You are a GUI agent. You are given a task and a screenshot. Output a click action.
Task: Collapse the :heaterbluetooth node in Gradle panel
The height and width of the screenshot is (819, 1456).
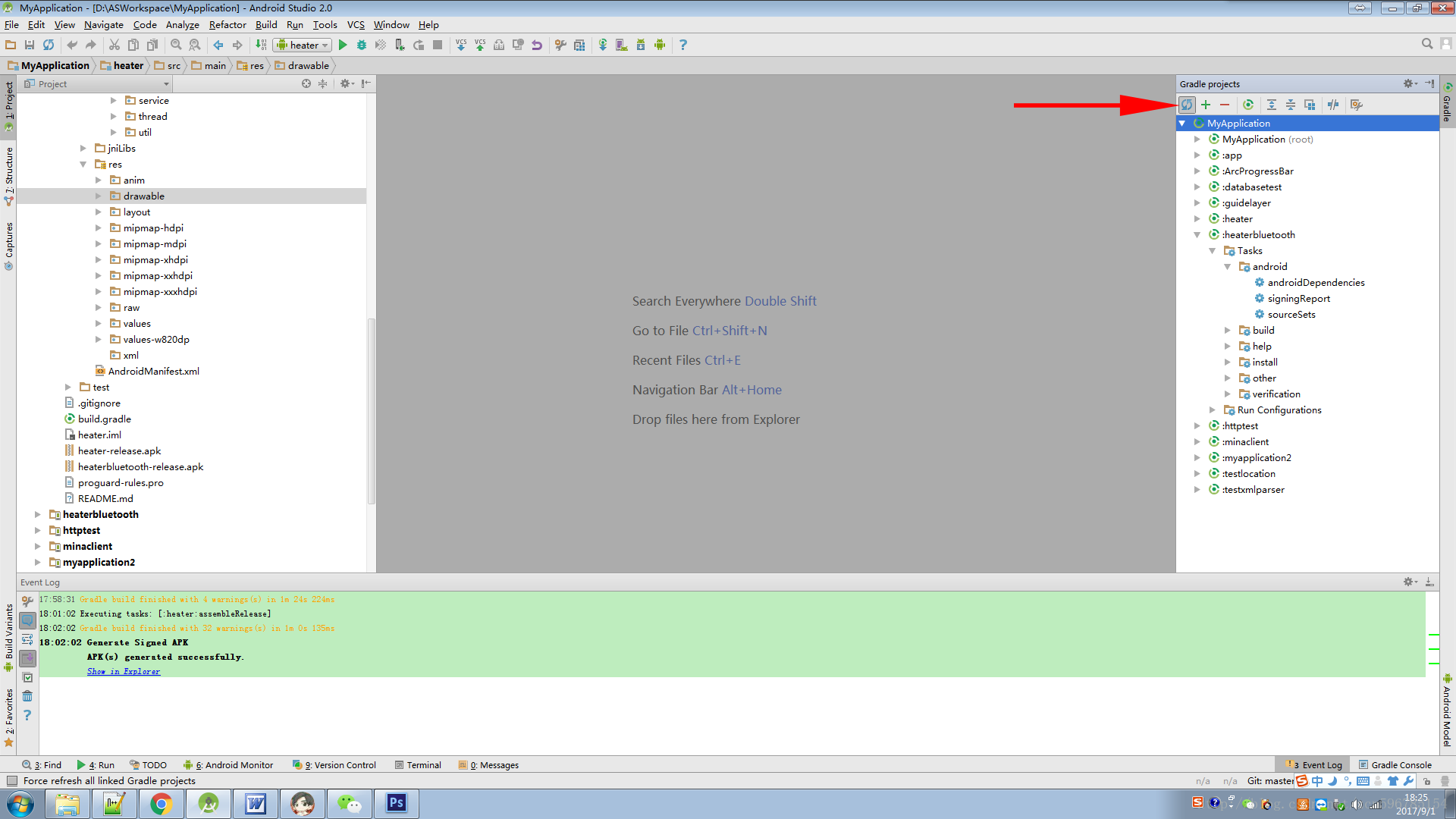[1197, 234]
